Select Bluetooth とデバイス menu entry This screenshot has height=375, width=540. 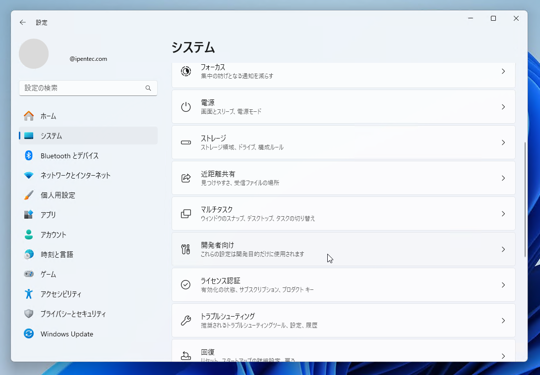pos(88,156)
